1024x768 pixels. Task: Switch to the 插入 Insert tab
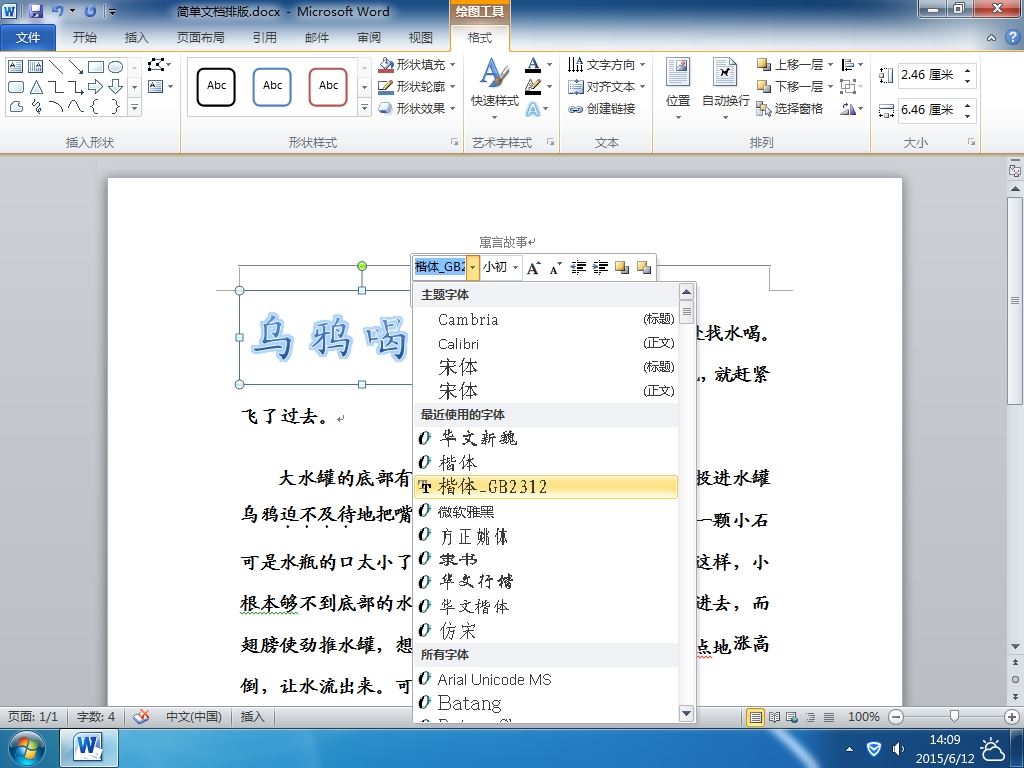[x=136, y=38]
